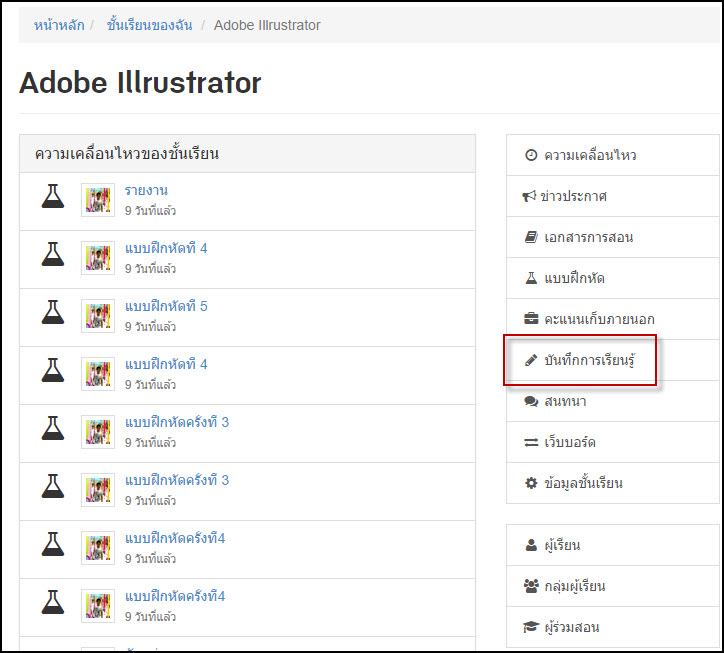
Task: Open บันทึกการเรียนรู้ sidebar menu item
Action: coord(613,360)
